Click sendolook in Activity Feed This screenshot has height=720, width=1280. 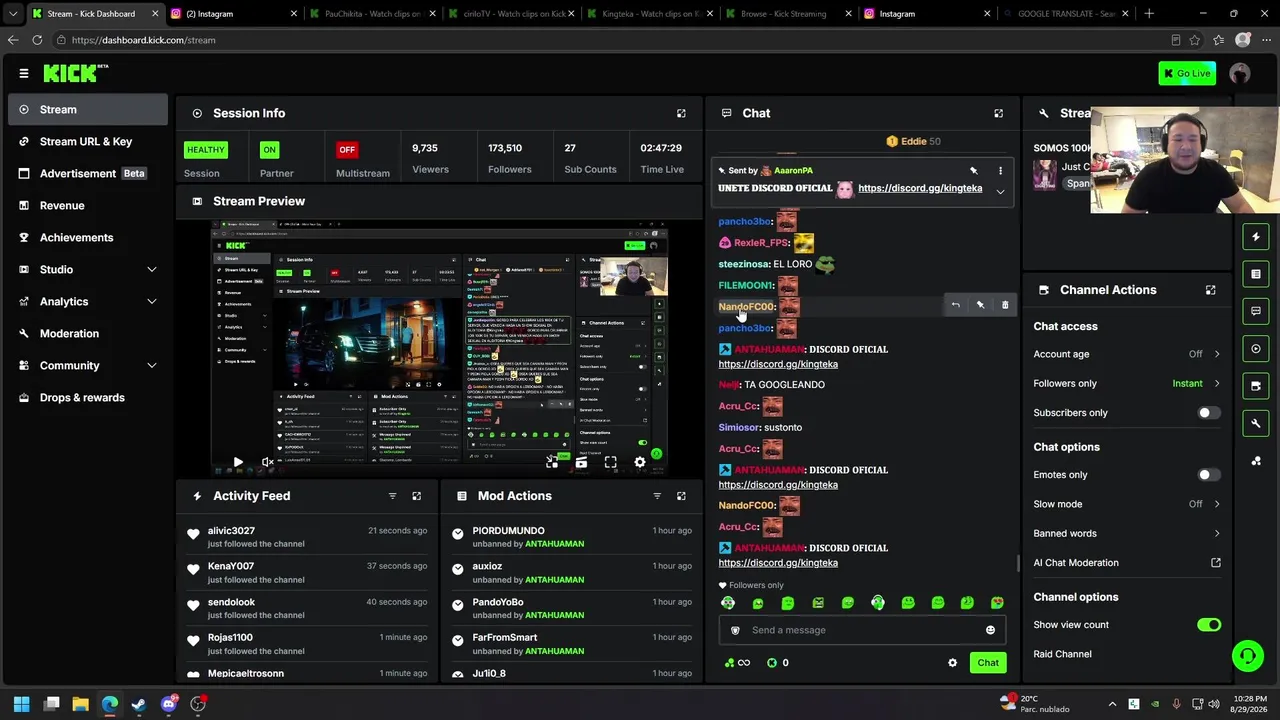(231, 602)
